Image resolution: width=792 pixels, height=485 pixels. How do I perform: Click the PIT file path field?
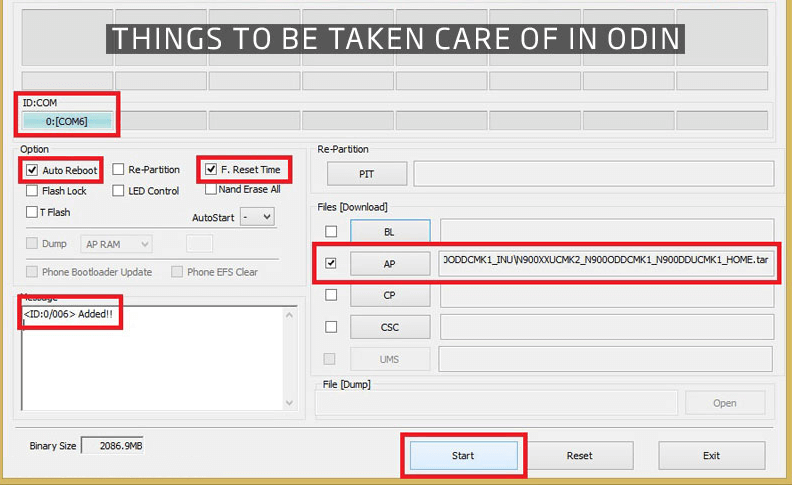coord(593,174)
